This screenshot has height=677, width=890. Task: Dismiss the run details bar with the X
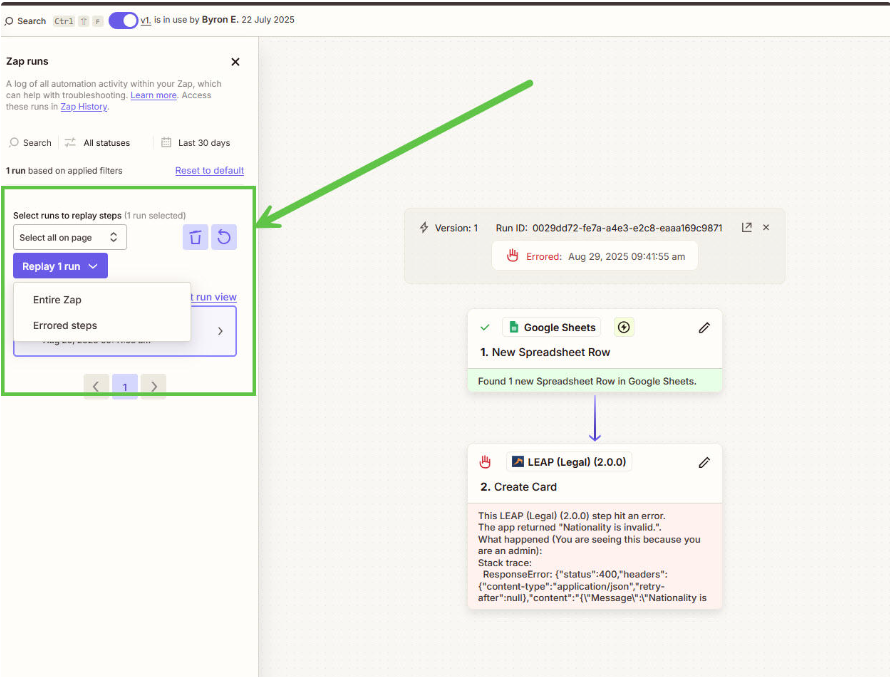click(x=766, y=228)
